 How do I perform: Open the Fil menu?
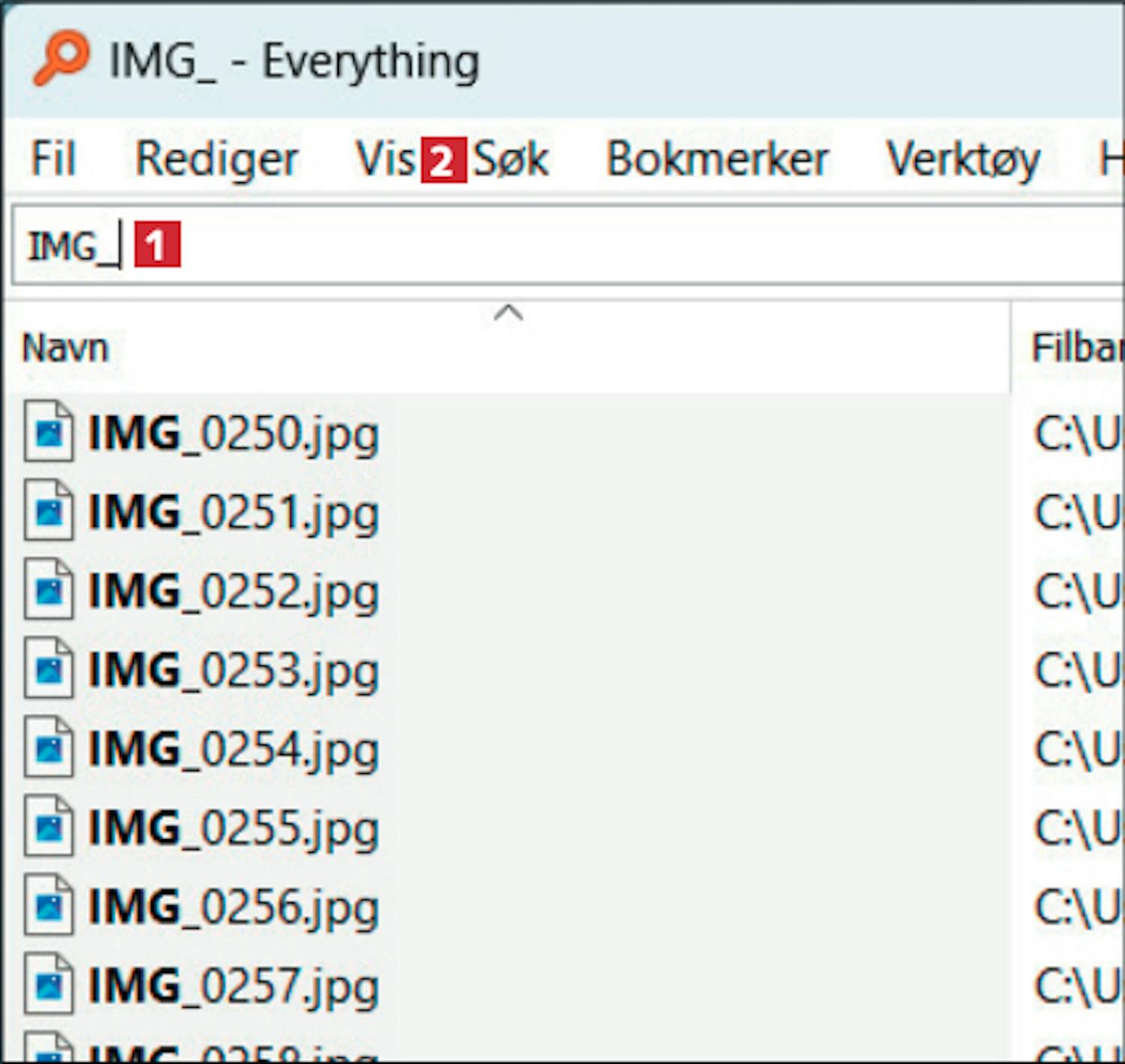pyautogui.click(x=53, y=159)
